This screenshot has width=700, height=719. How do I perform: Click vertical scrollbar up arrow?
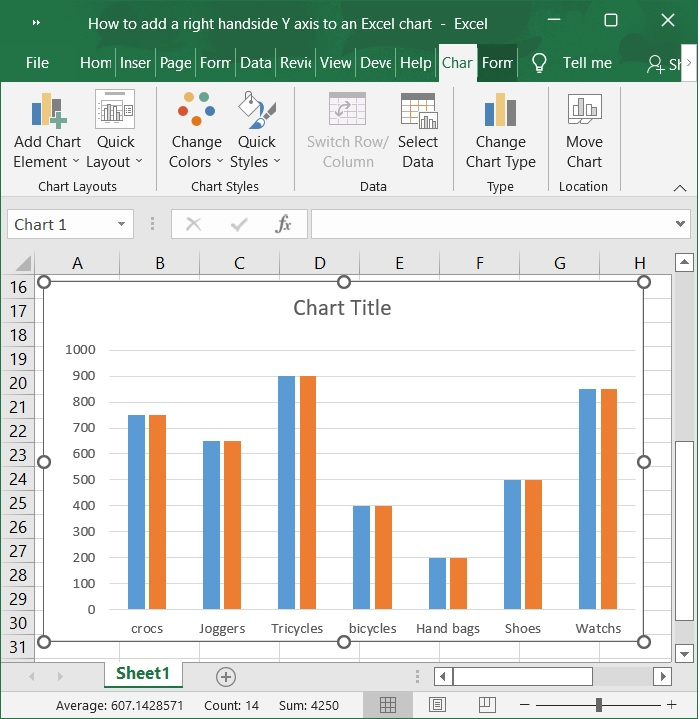(x=684, y=263)
